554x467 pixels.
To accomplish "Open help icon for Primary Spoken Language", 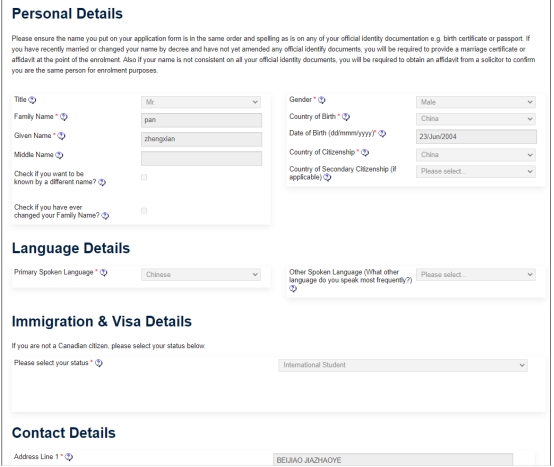I will pyautogui.click(x=103, y=273).
